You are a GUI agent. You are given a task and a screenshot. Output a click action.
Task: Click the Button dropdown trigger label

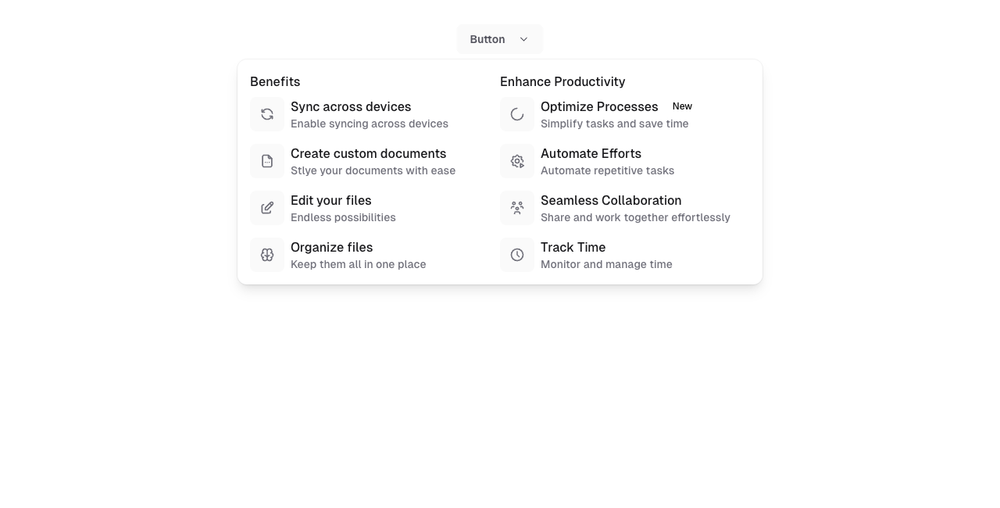pyautogui.click(x=487, y=40)
